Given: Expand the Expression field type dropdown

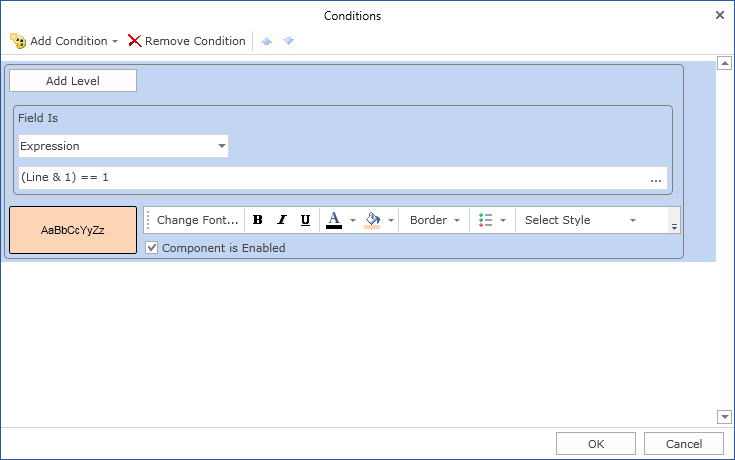Looking at the screenshot, I should click(x=221, y=146).
